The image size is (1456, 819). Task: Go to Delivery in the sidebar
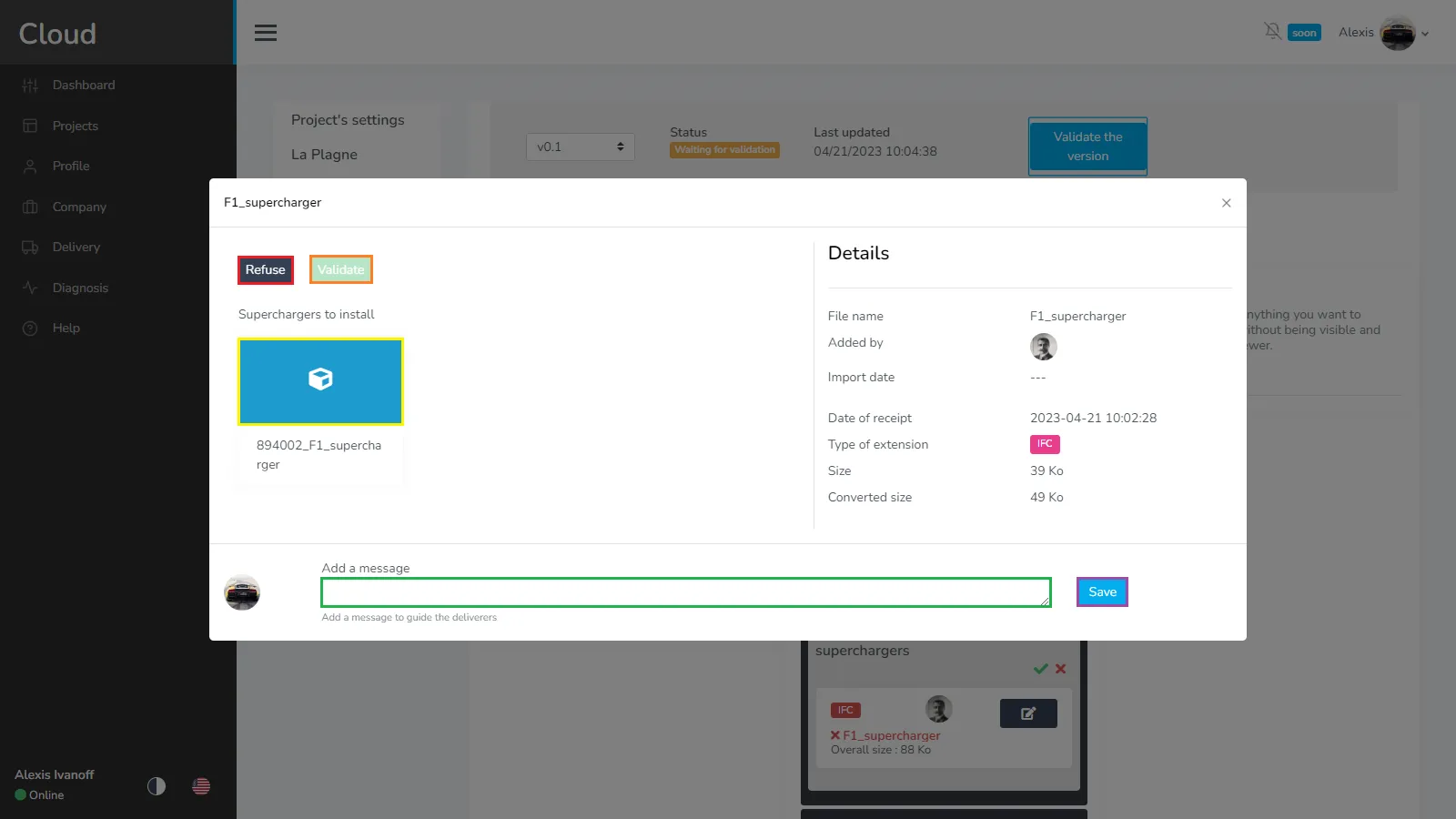(76, 248)
